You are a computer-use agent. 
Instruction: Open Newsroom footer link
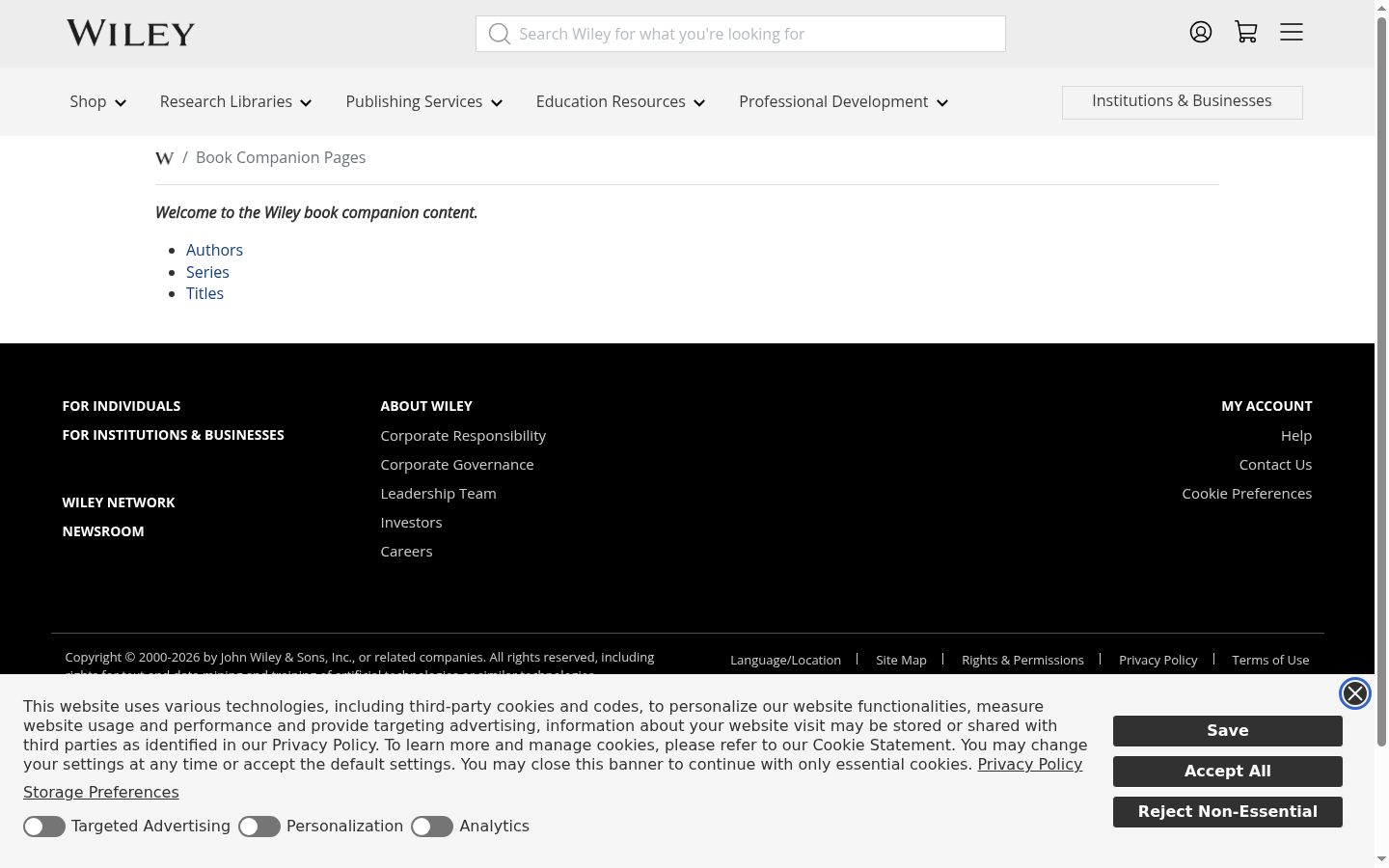click(103, 531)
